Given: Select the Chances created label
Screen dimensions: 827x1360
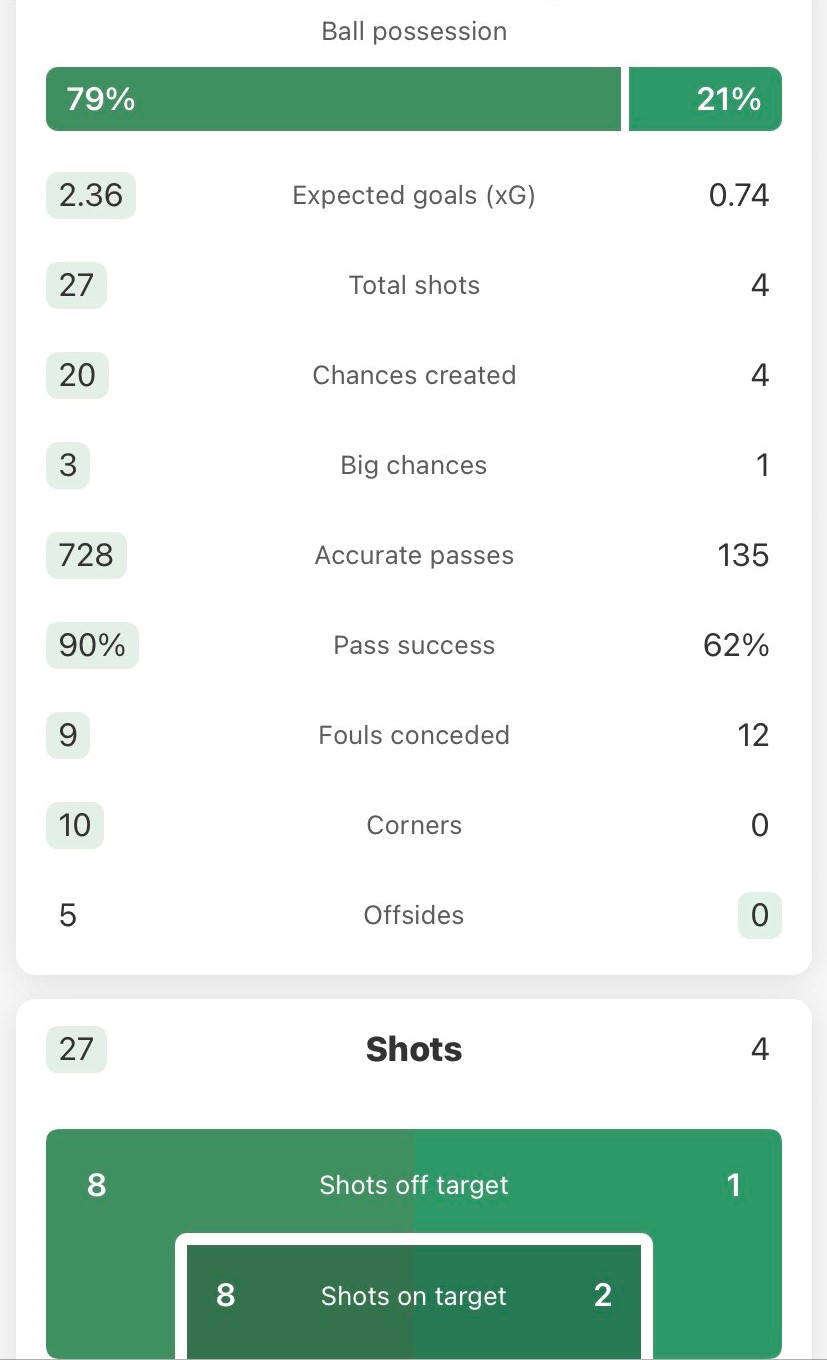Looking at the screenshot, I should [x=414, y=375].
